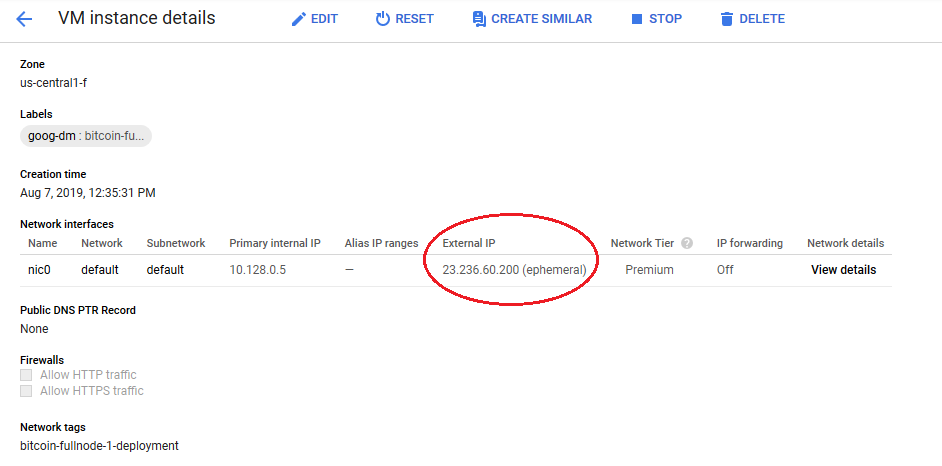Toggle Allow HTTPS traffic checkbox
This screenshot has height=466, width=942.
point(26,392)
